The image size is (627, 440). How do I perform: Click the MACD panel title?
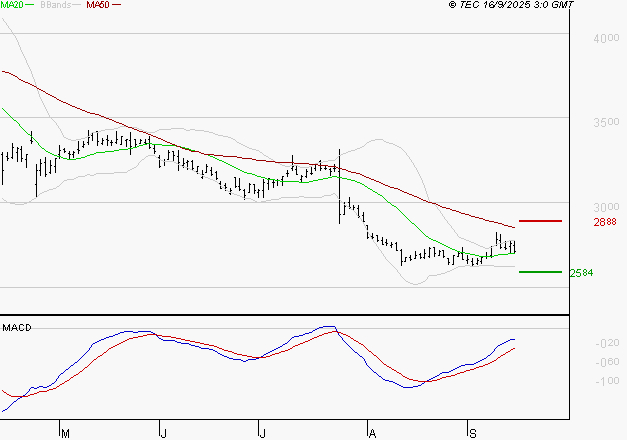pos(16,327)
